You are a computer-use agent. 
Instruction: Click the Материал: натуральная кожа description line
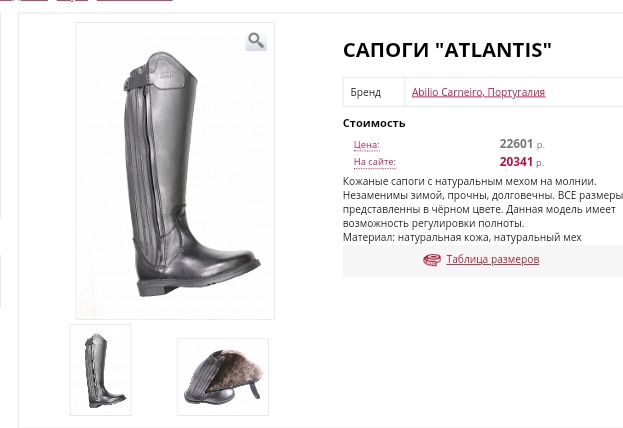(x=461, y=238)
